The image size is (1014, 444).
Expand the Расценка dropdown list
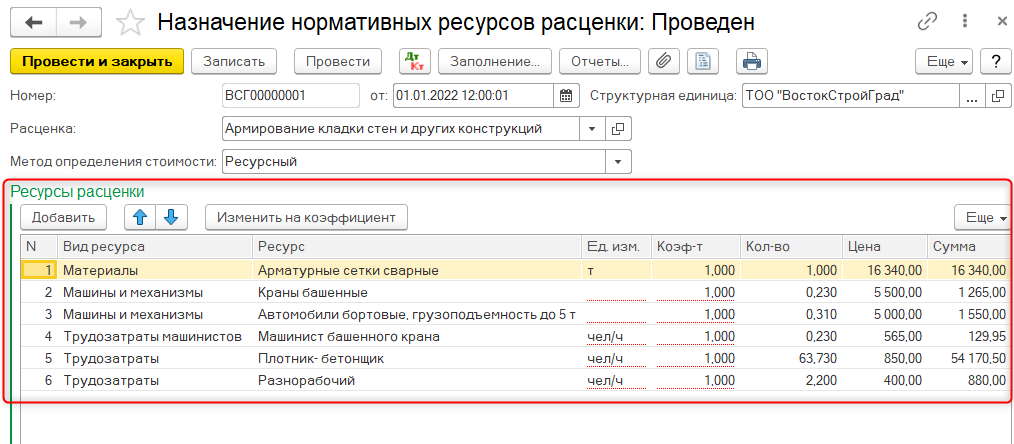(x=591, y=129)
